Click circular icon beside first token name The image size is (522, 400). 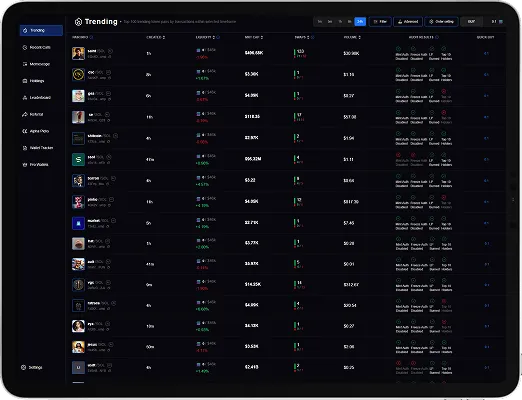click(x=110, y=51)
